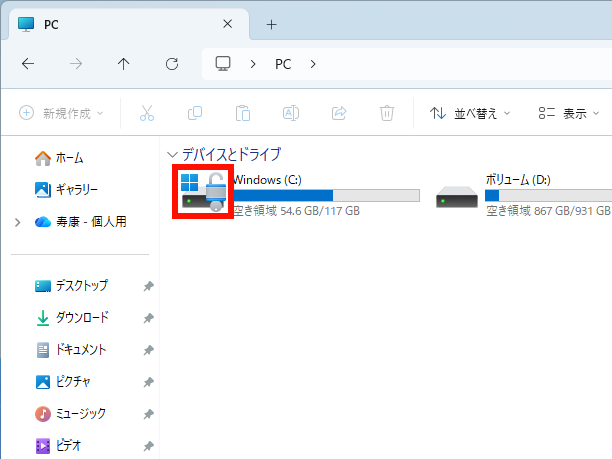Click the Share icon in toolbar
Image resolution: width=612 pixels, height=459 pixels.
tap(339, 113)
